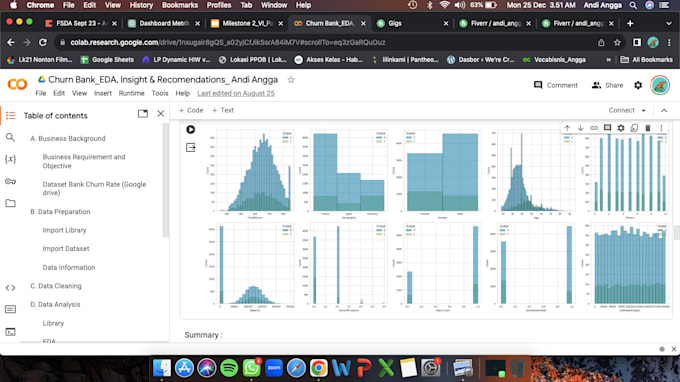The width and height of the screenshot is (680, 382).
Task: Add a Text cell
Action: click(x=223, y=110)
